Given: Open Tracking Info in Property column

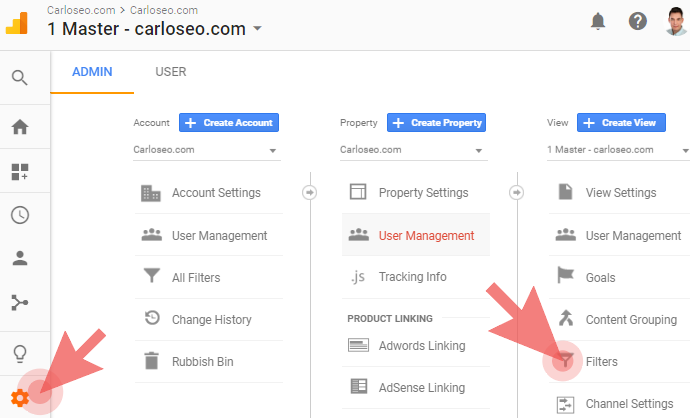Looking at the screenshot, I should 412,277.
